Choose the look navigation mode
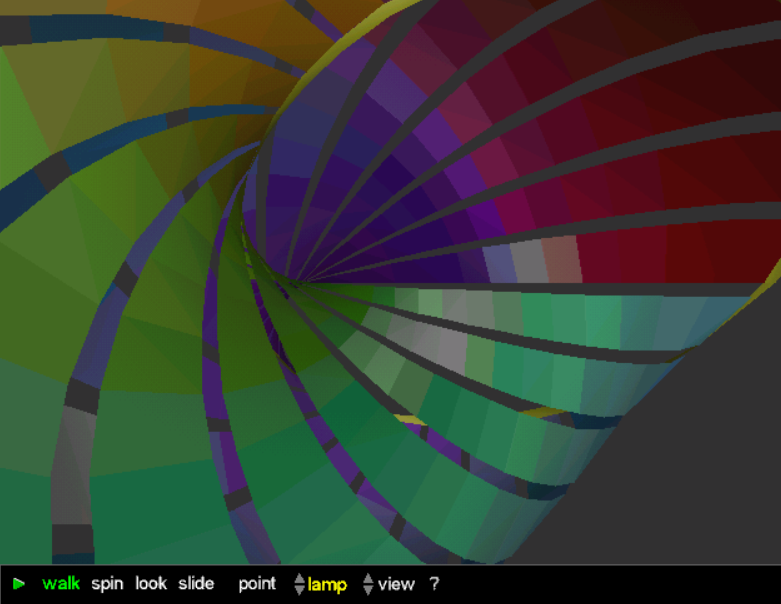The height and width of the screenshot is (604, 781). coord(151,584)
